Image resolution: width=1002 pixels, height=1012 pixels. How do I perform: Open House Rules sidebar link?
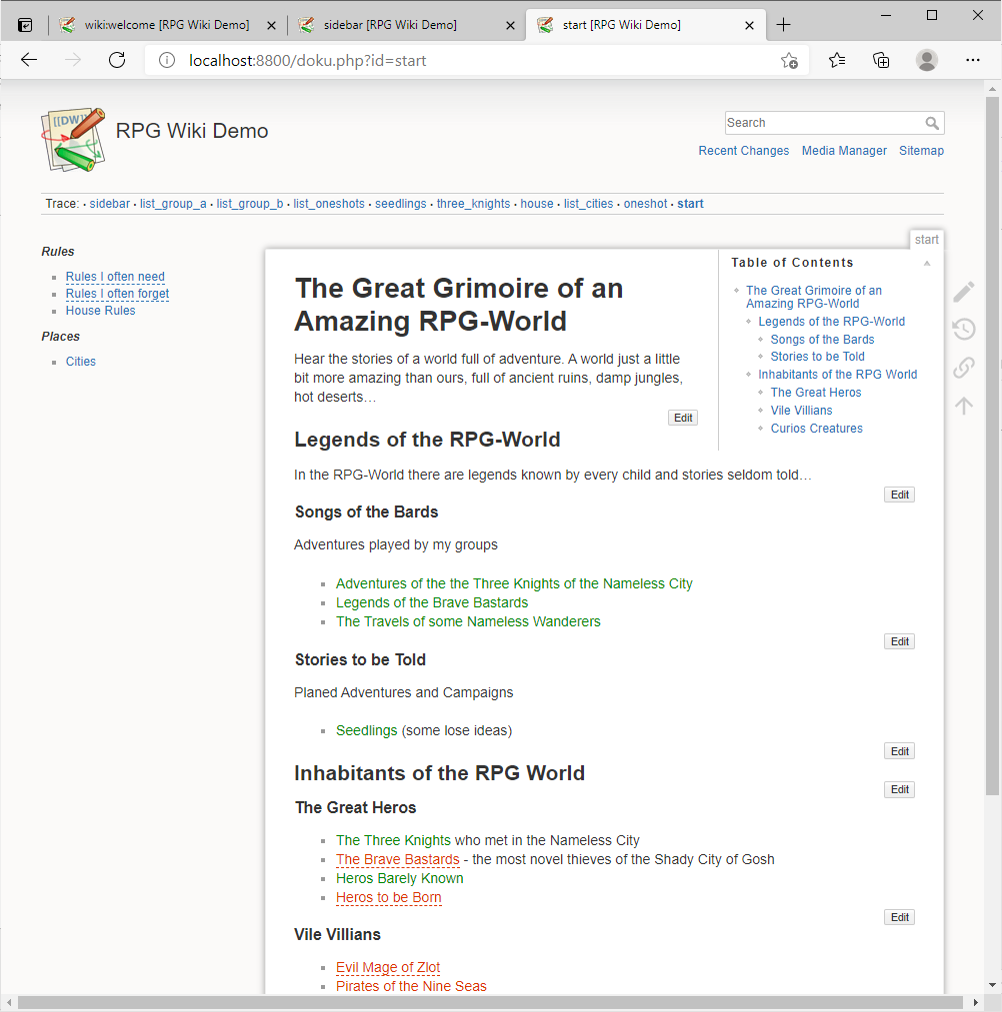pos(100,310)
